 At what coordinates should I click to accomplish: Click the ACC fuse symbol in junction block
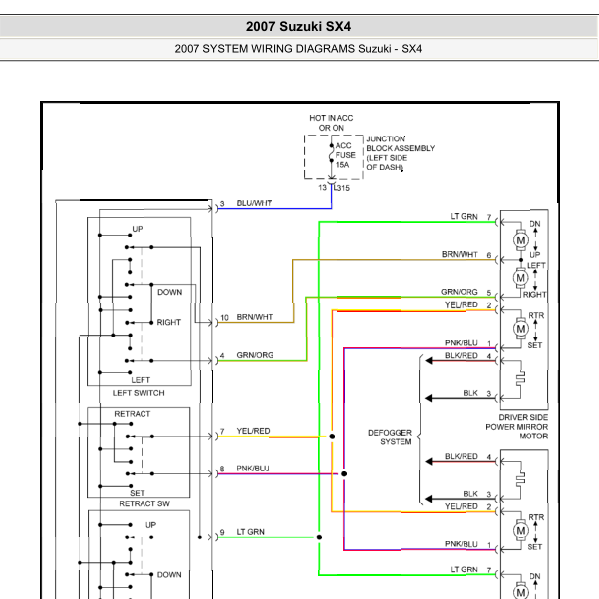tap(332, 153)
